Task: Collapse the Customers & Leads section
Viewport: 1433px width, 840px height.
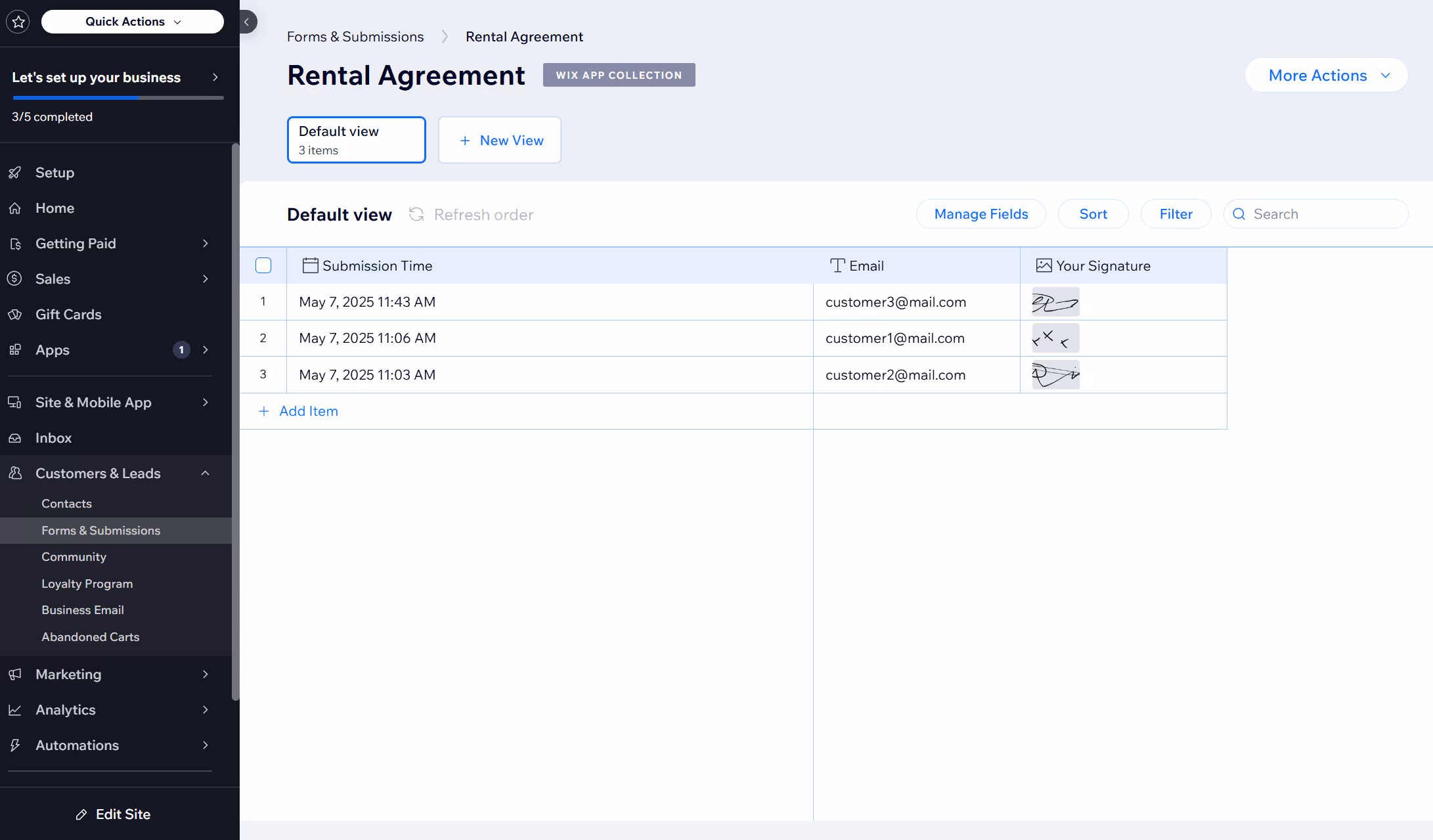Action: [206, 473]
